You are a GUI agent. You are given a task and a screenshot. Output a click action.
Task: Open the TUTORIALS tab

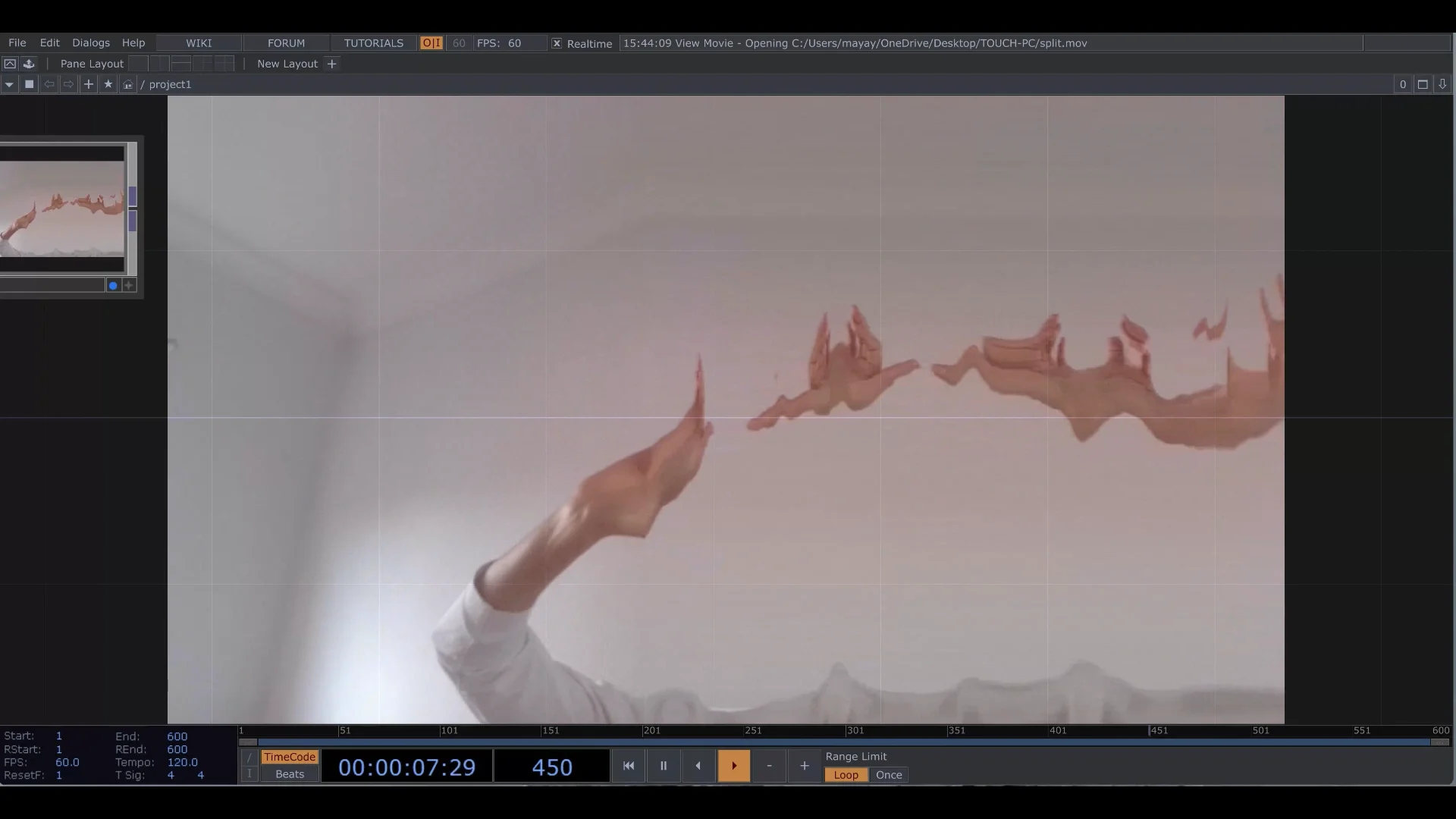point(373,42)
